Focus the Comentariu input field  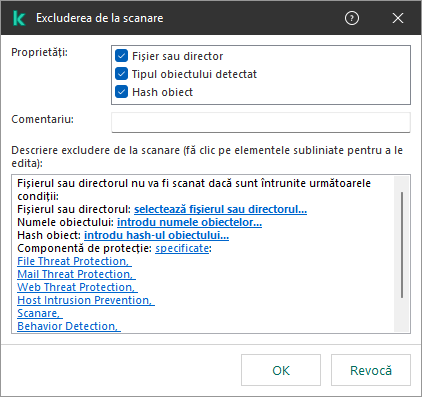click(x=261, y=122)
